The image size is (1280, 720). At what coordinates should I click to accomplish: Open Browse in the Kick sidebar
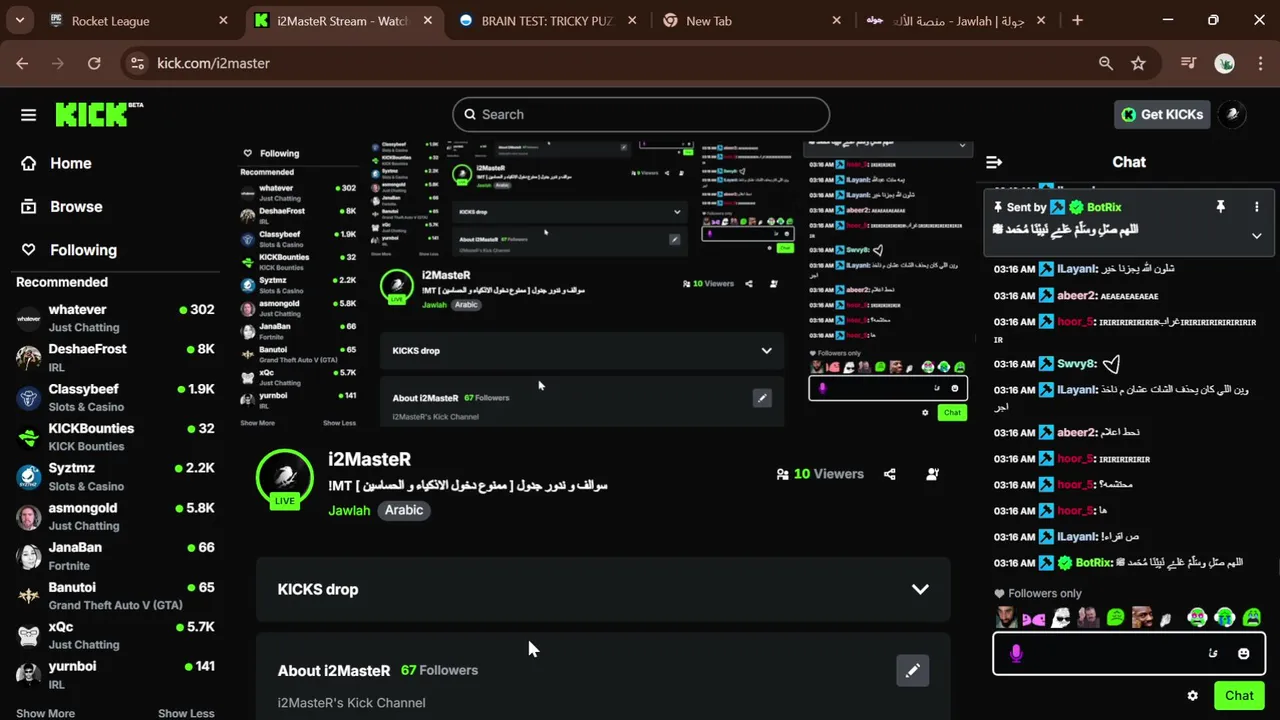[76, 207]
